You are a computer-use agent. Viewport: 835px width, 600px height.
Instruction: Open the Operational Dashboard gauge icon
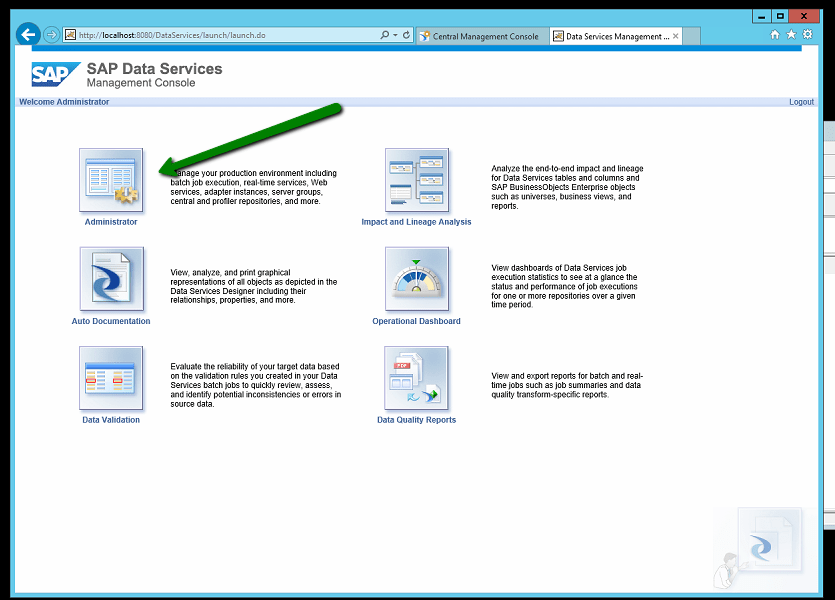coord(416,280)
